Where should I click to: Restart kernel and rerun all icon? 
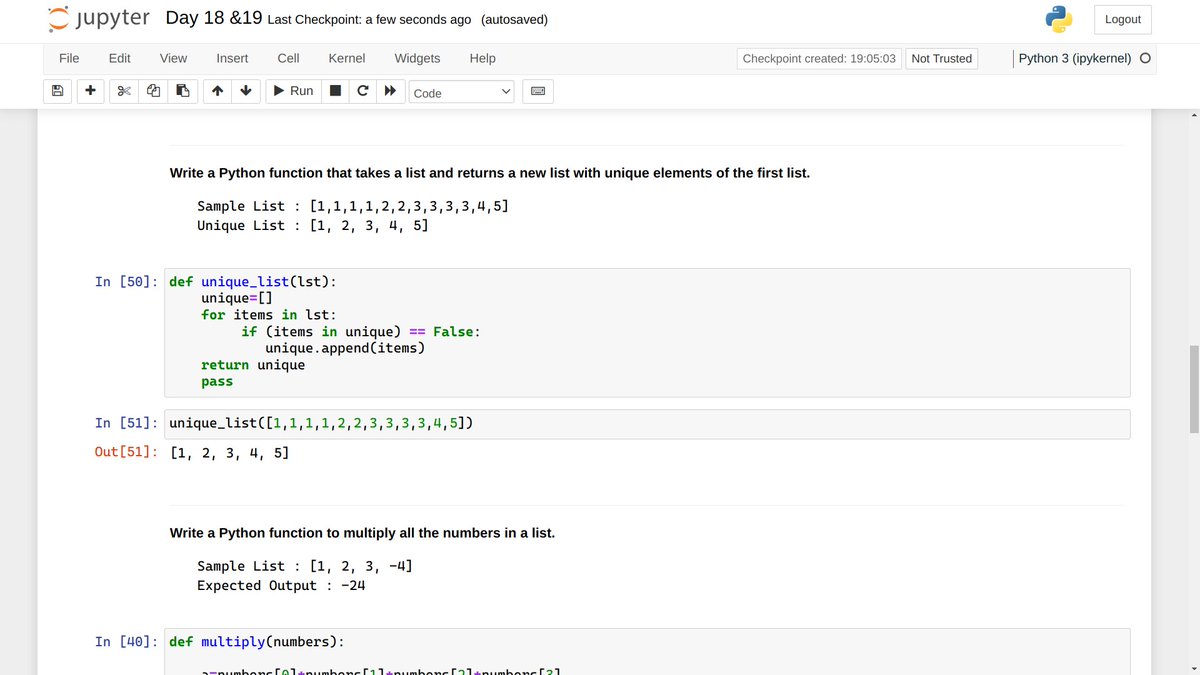[x=391, y=91]
